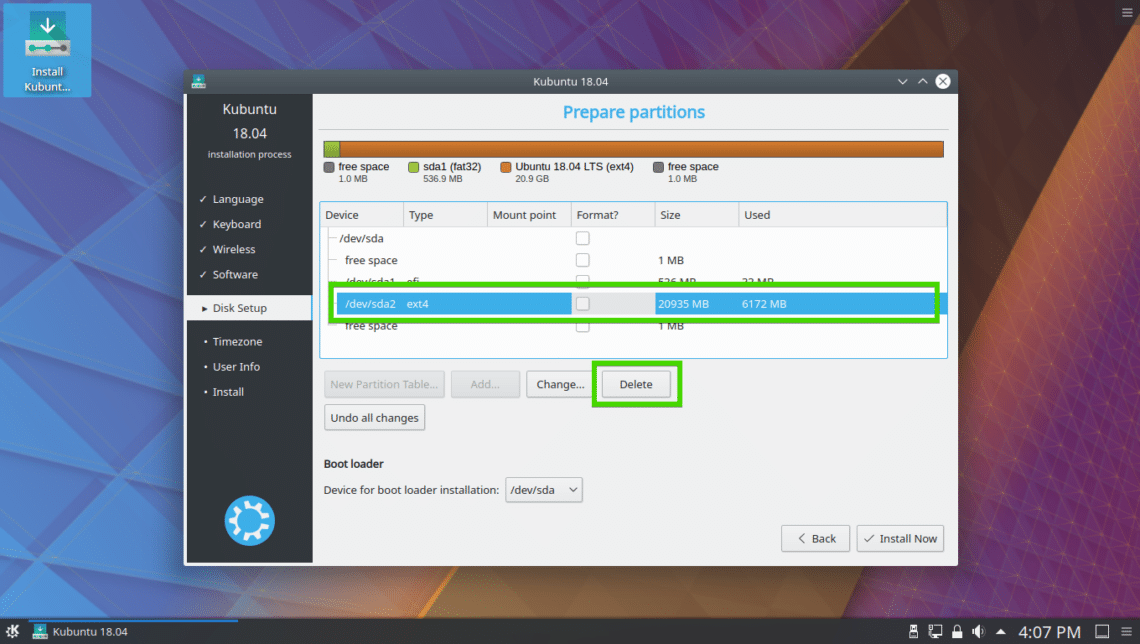Screen dimensions: 1140x644
Task: Sort by the Size column header
Action: coord(697,215)
